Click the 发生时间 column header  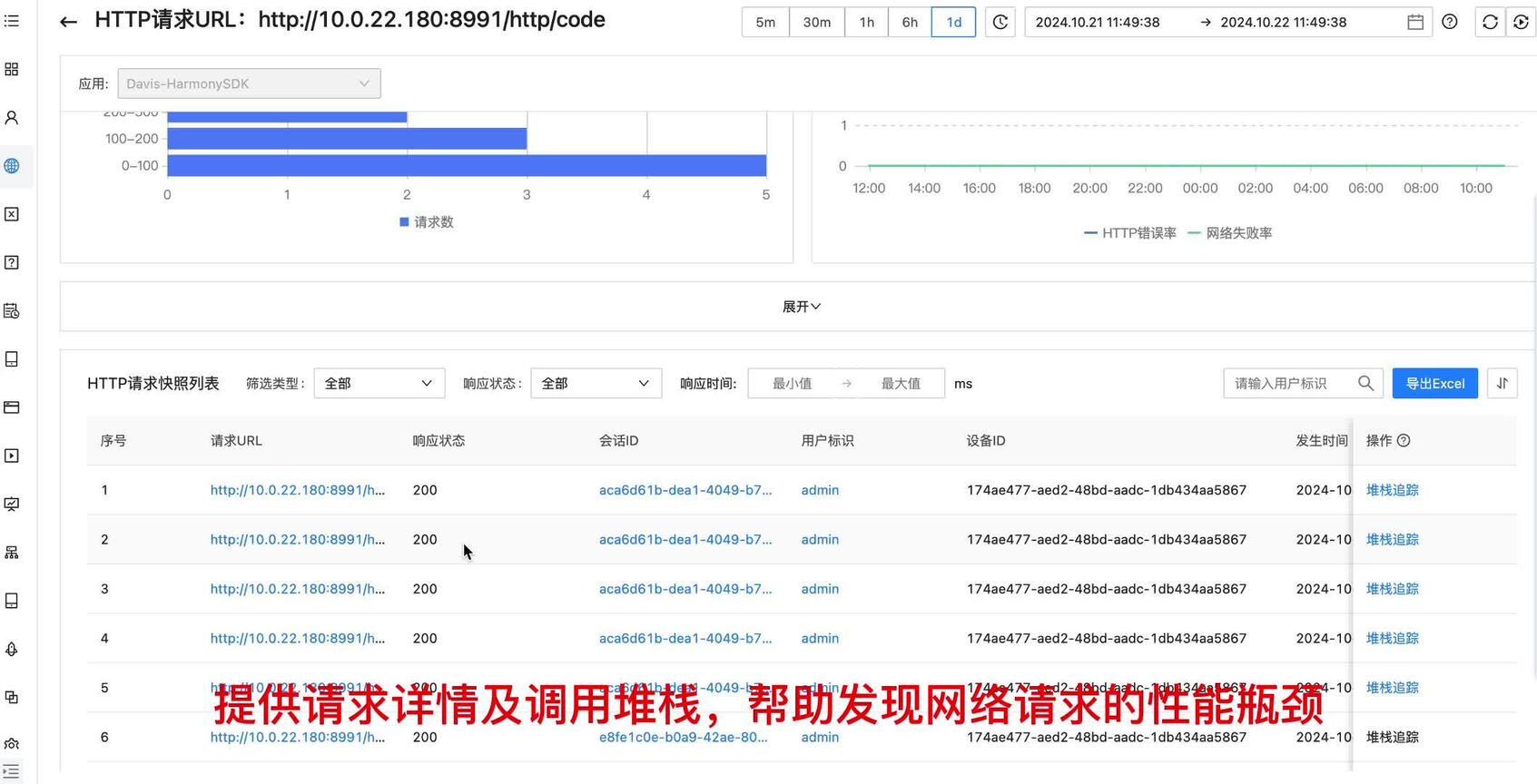pyautogui.click(x=1322, y=440)
